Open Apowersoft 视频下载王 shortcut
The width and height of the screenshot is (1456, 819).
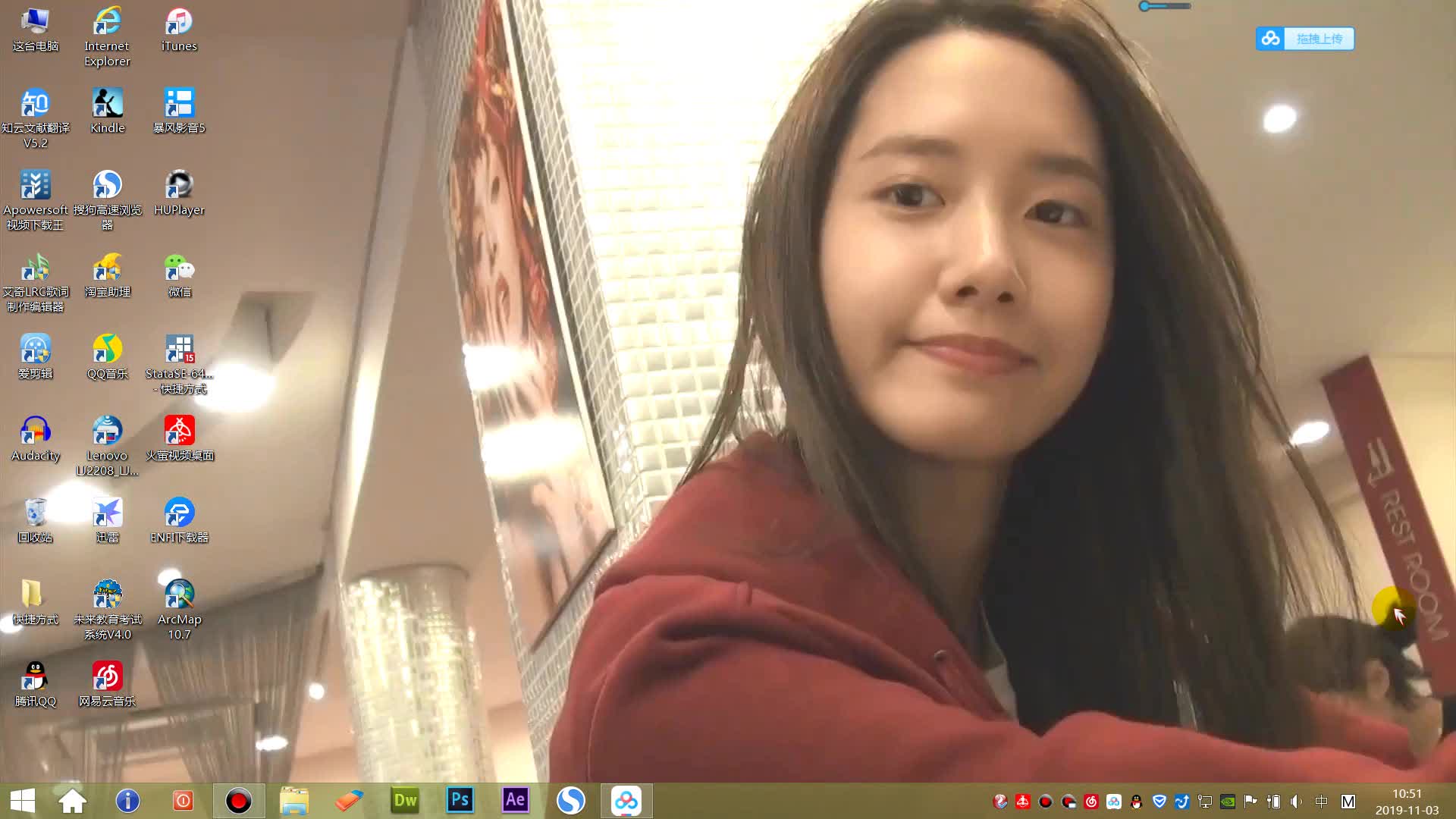35,200
